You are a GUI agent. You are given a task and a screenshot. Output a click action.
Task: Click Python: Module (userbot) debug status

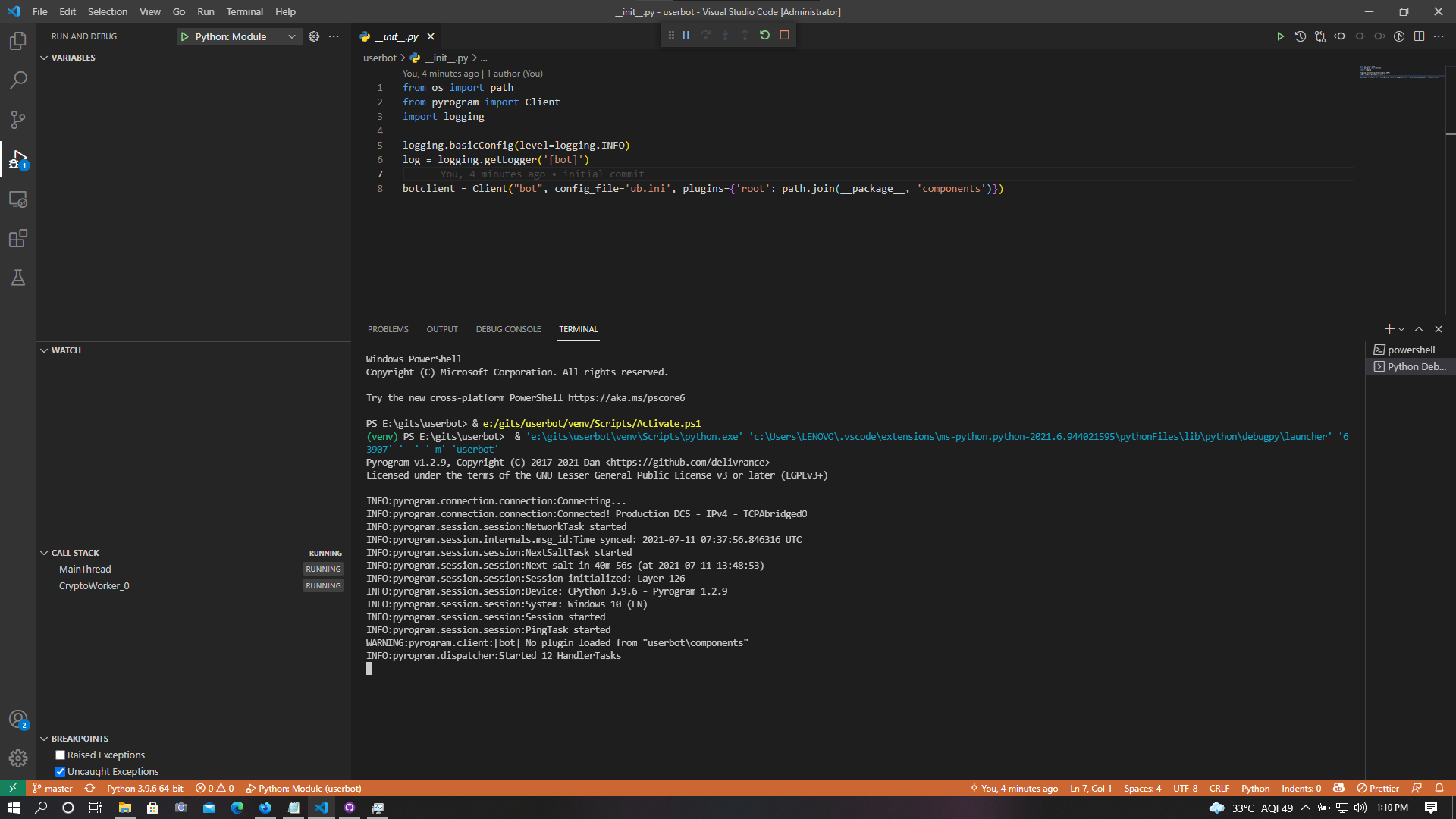[303, 788]
